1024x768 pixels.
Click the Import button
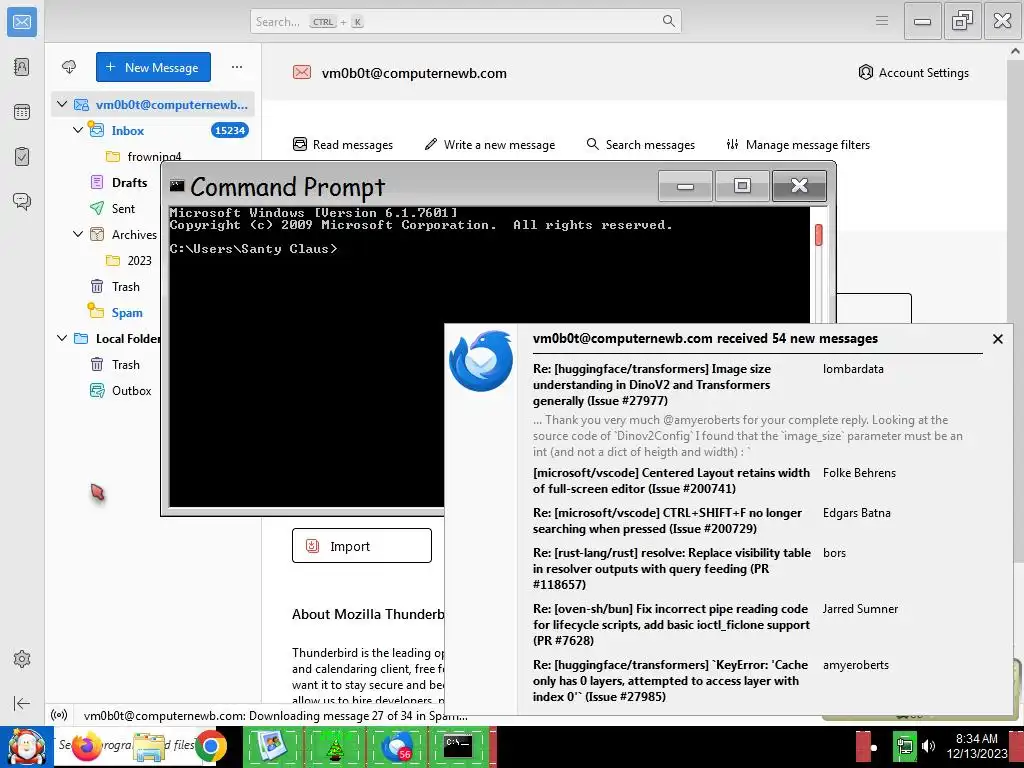[x=362, y=545]
